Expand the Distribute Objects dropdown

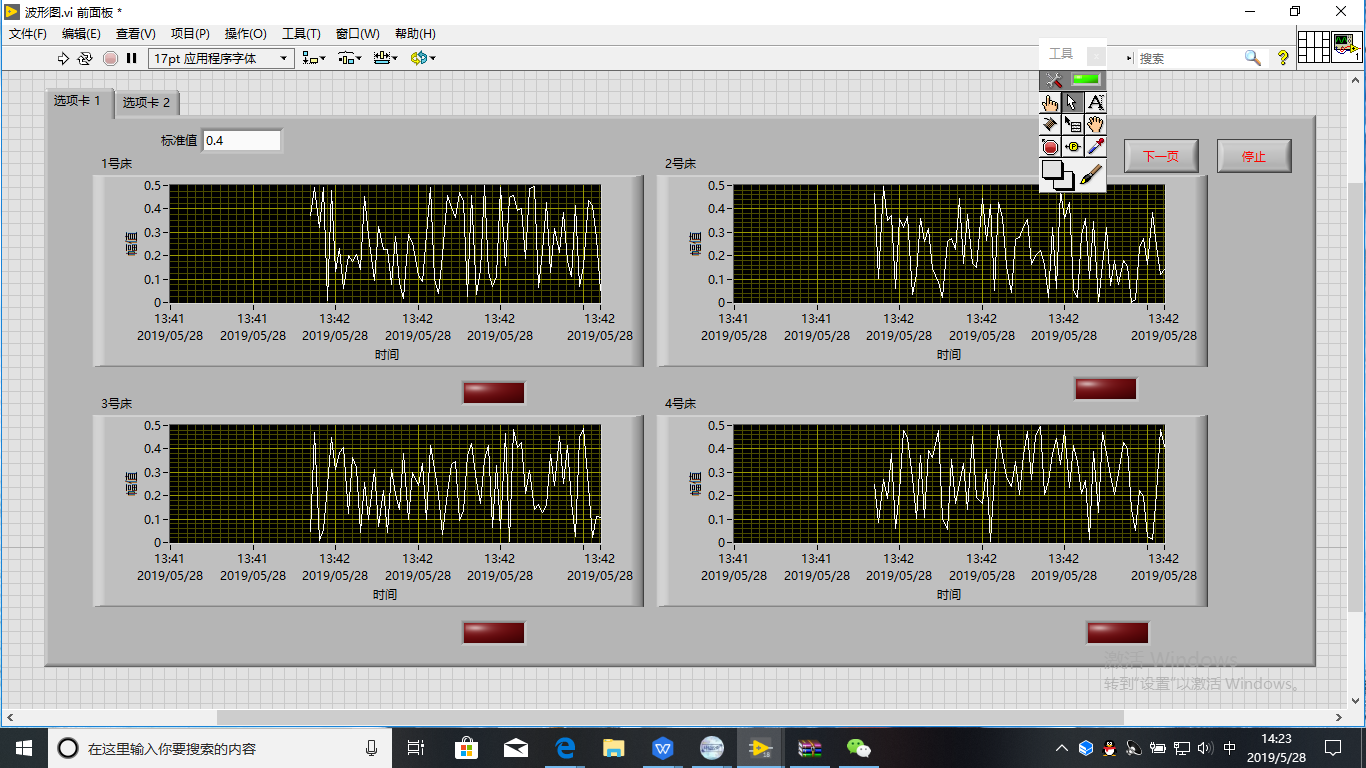(349, 58)
